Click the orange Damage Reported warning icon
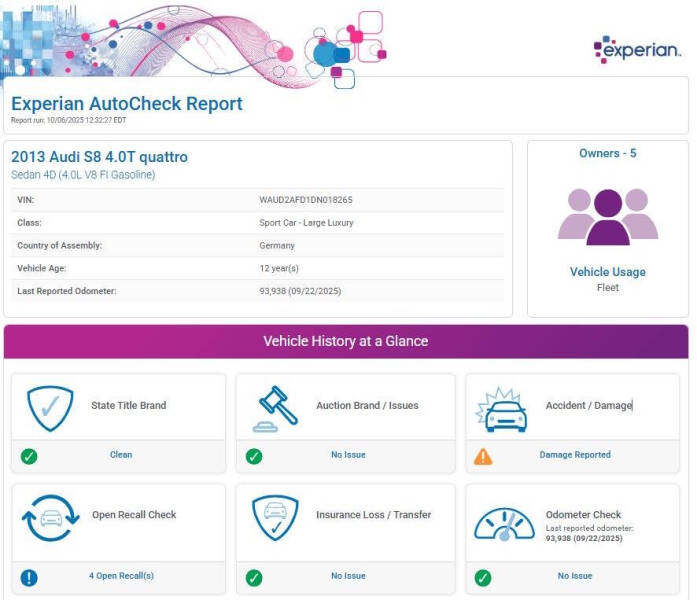 (483, 456)
